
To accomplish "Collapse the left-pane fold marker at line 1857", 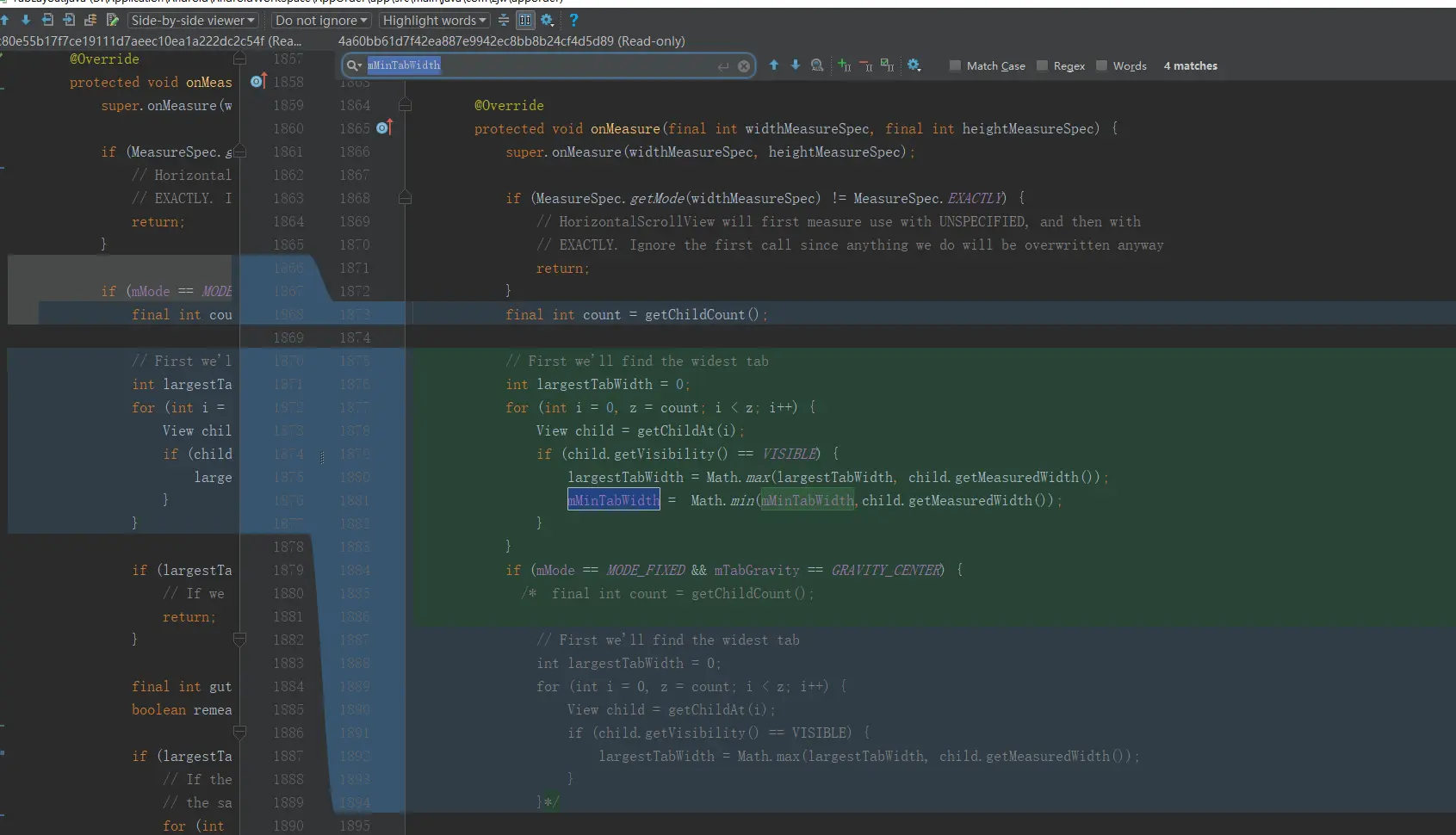I will coord(239,59).
